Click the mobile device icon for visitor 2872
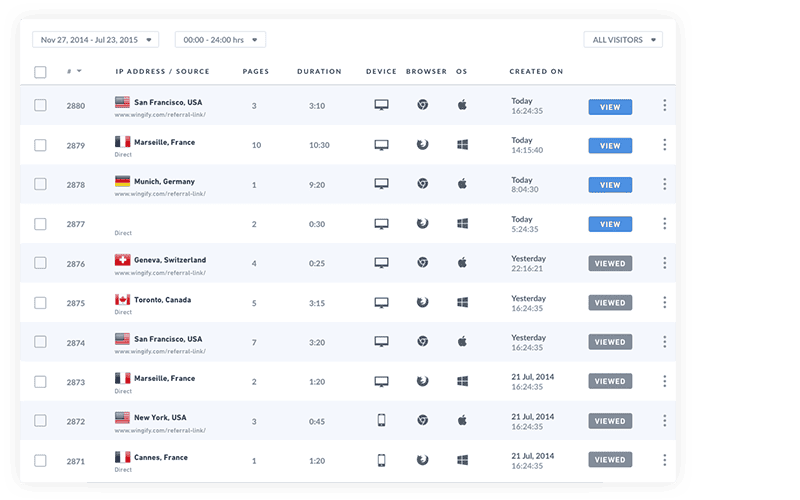The width and height of the screenshot is (800, 500). pyautogui.click(x=381, y=420)
